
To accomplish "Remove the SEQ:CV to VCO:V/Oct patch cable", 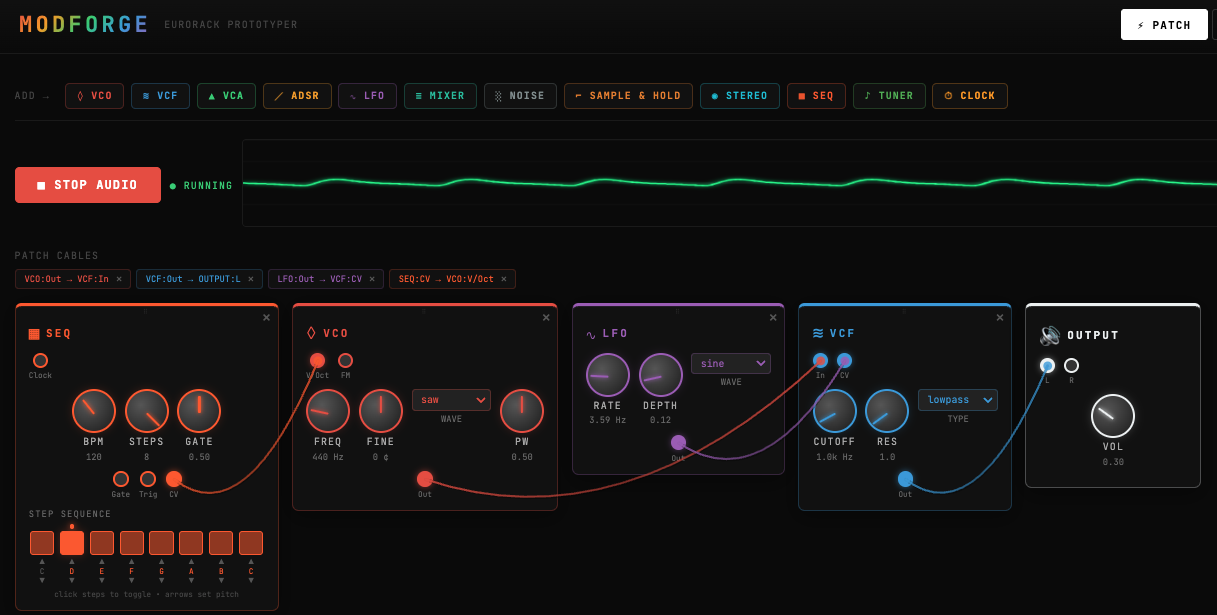I will point(503,279).
